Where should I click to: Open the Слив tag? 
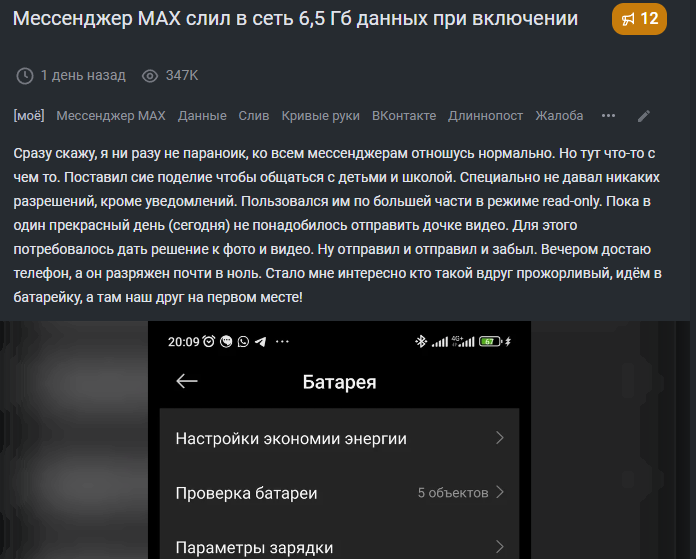253,116
